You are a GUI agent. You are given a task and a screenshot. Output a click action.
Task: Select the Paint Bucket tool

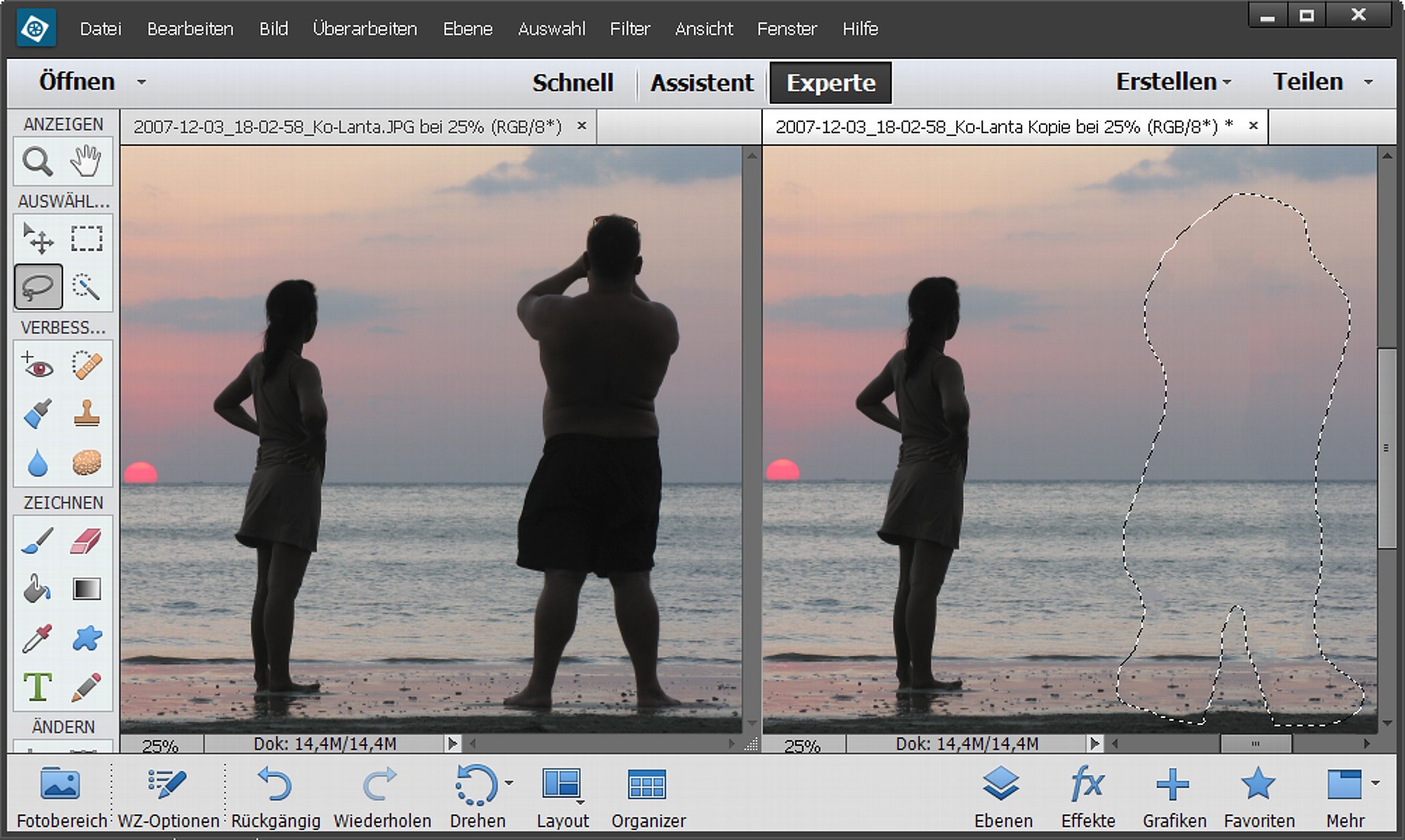click(37, 589)
